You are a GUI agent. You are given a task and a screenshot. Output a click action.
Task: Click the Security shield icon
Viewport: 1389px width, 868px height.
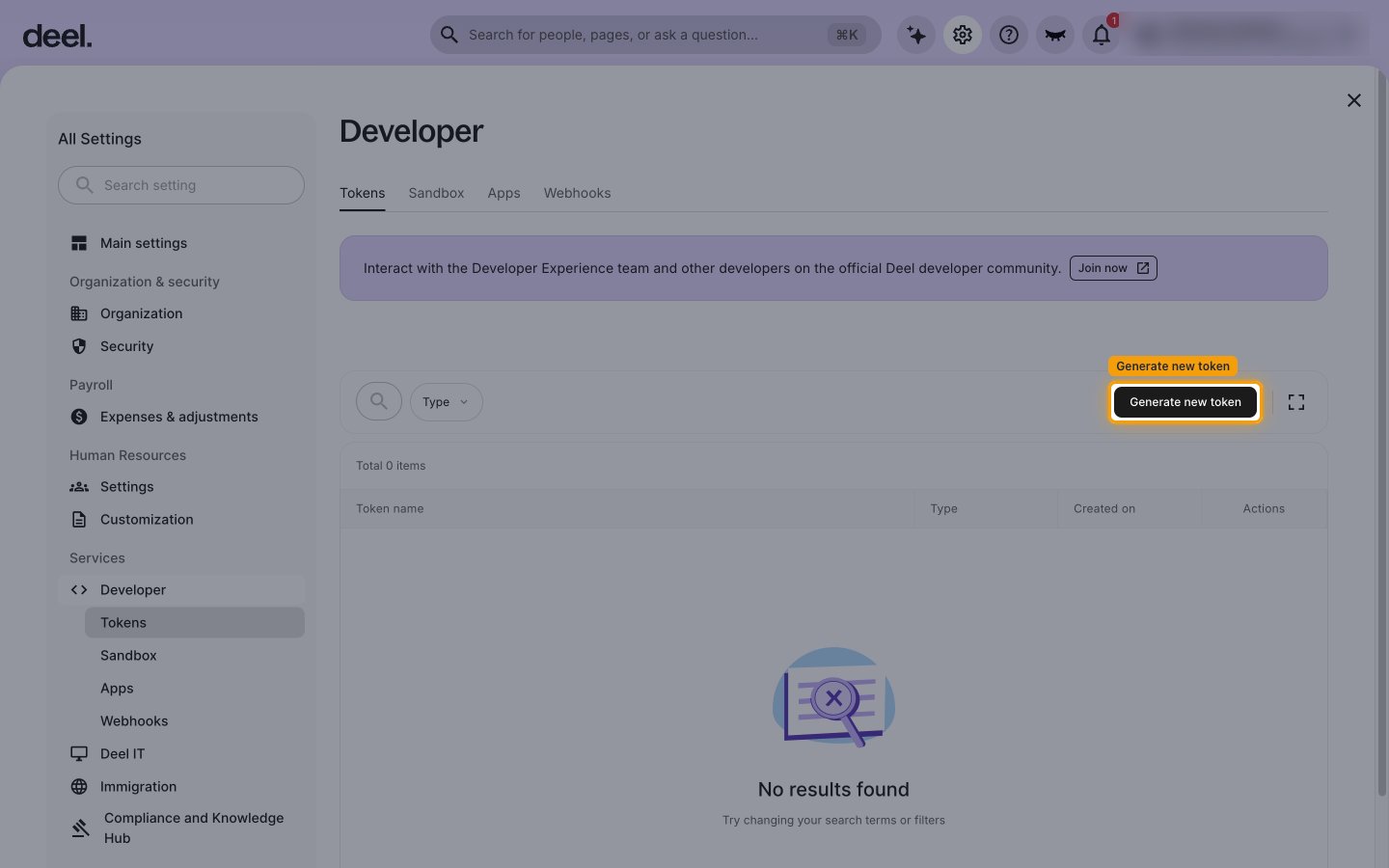pyautogui.click(x=79, y=346)
